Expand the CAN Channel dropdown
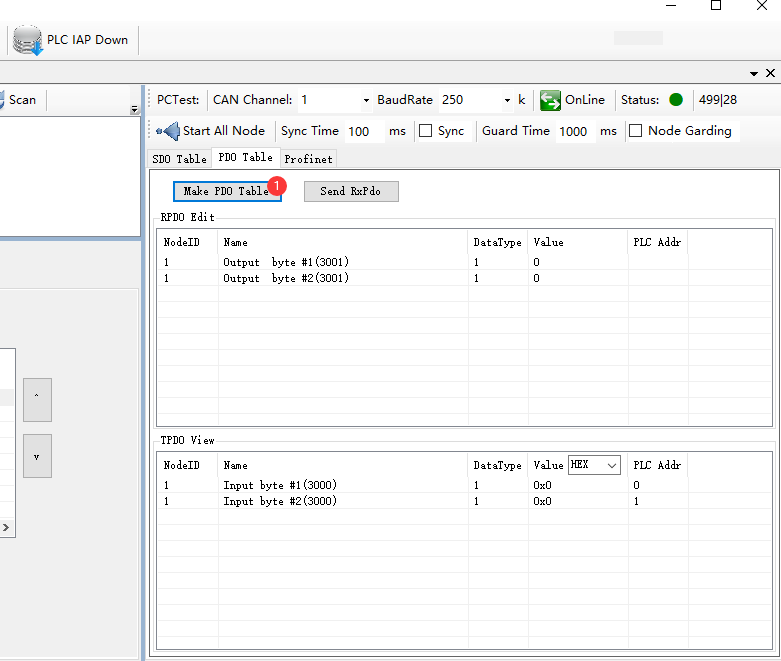Screen dimensions: 781x661 pyautogui.click(x=365, y=100)
